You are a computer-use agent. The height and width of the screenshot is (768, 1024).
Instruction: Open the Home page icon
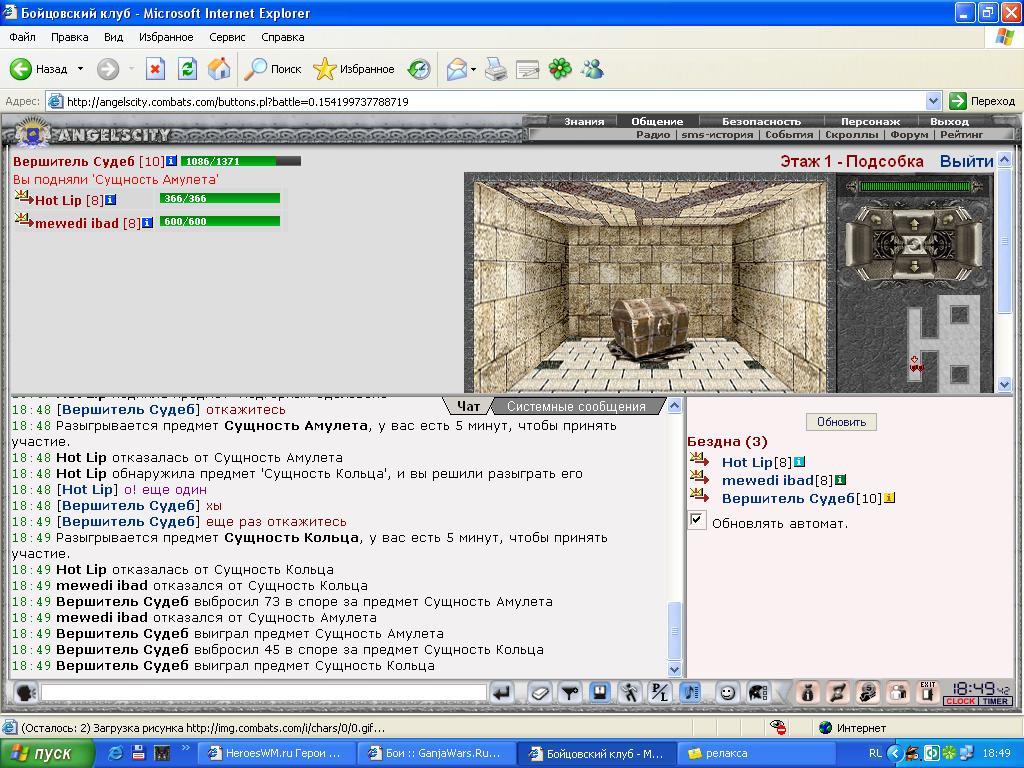pos(219,69)
